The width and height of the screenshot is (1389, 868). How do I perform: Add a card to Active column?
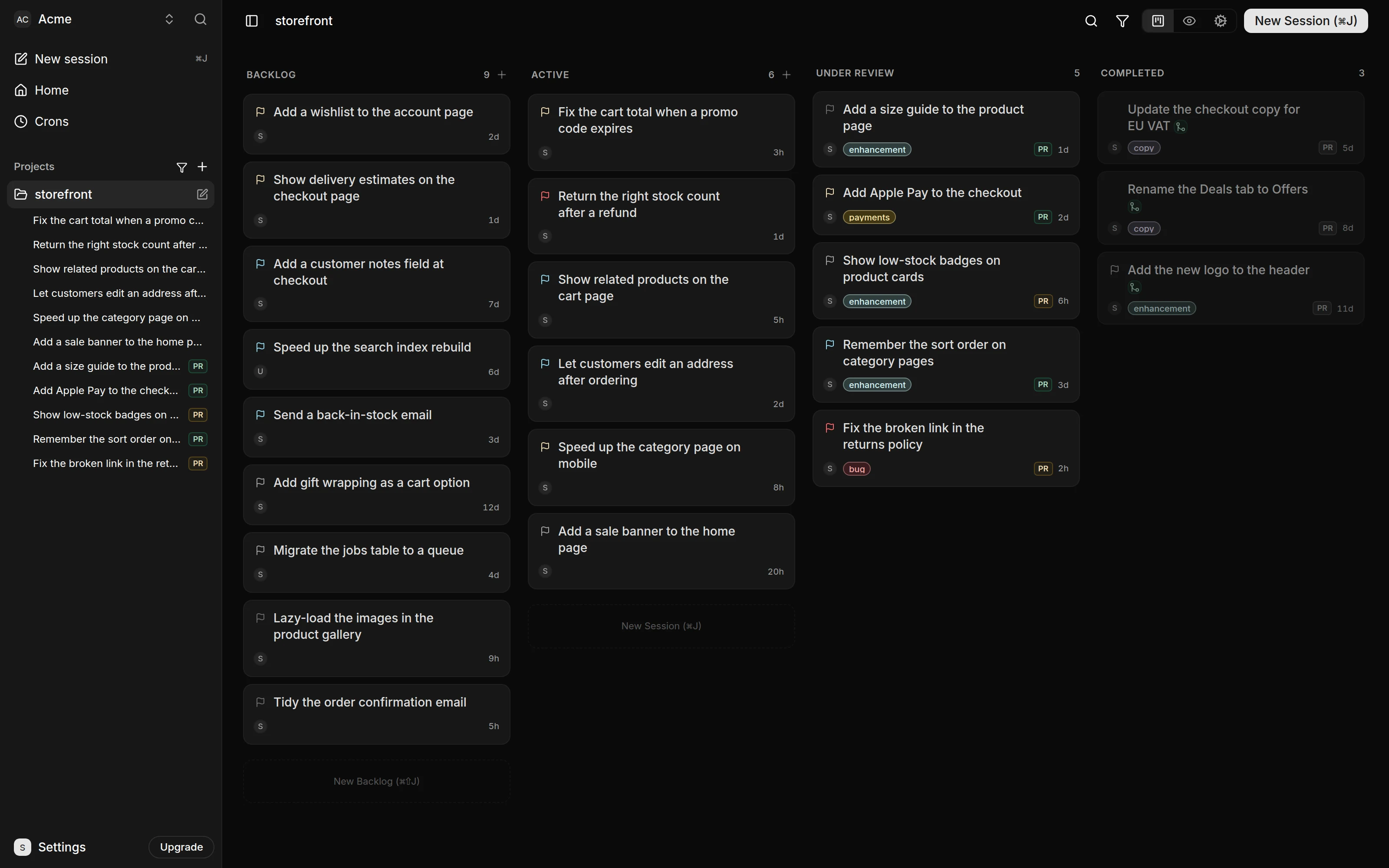pyautogui.click(x=787, y=75)
